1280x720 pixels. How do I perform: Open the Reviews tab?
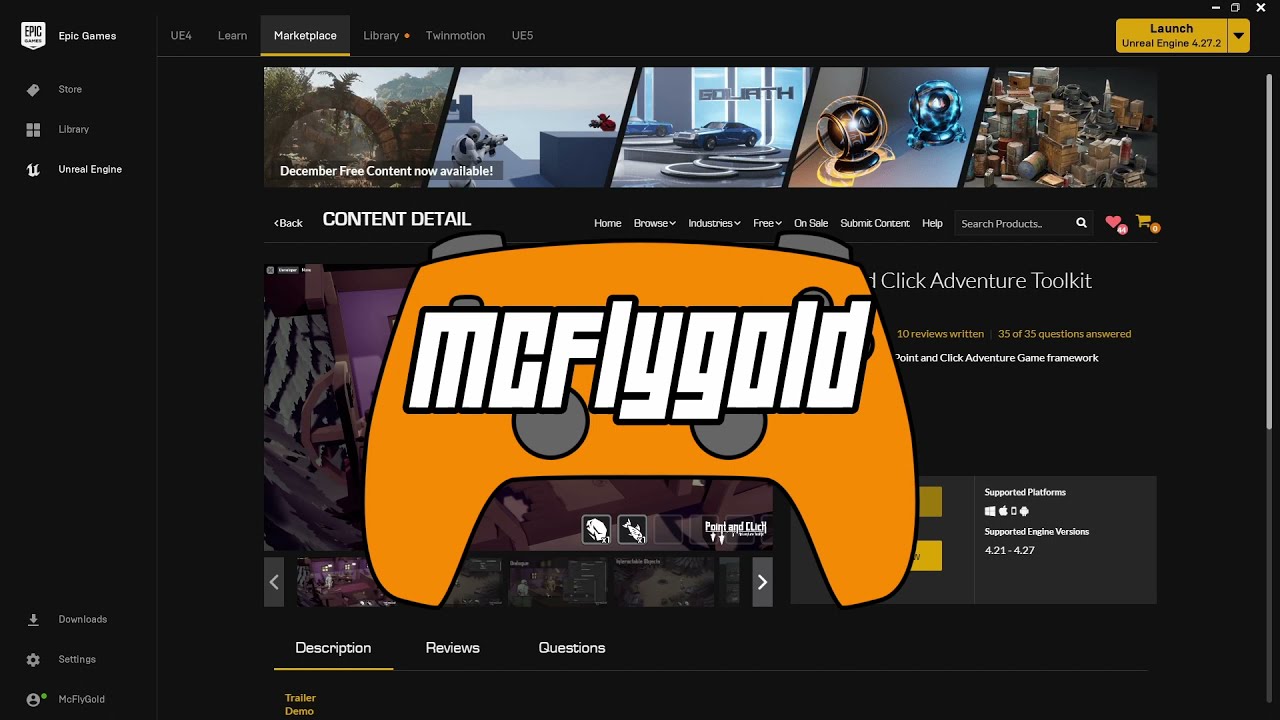coord(453,648)
